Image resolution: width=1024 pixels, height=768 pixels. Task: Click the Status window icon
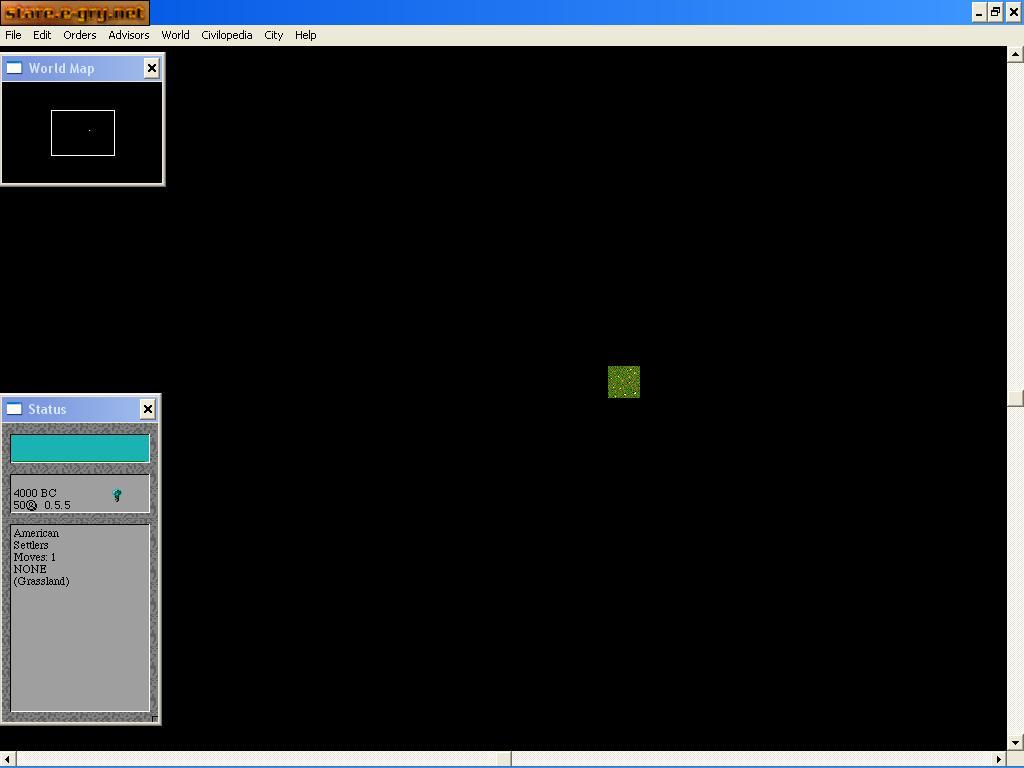click(14, 409)
